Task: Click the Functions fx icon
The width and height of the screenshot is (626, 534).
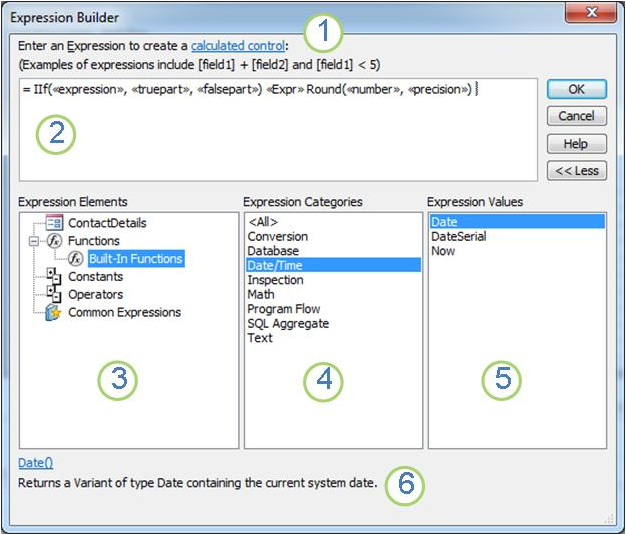Action: [x=54, y=241]
